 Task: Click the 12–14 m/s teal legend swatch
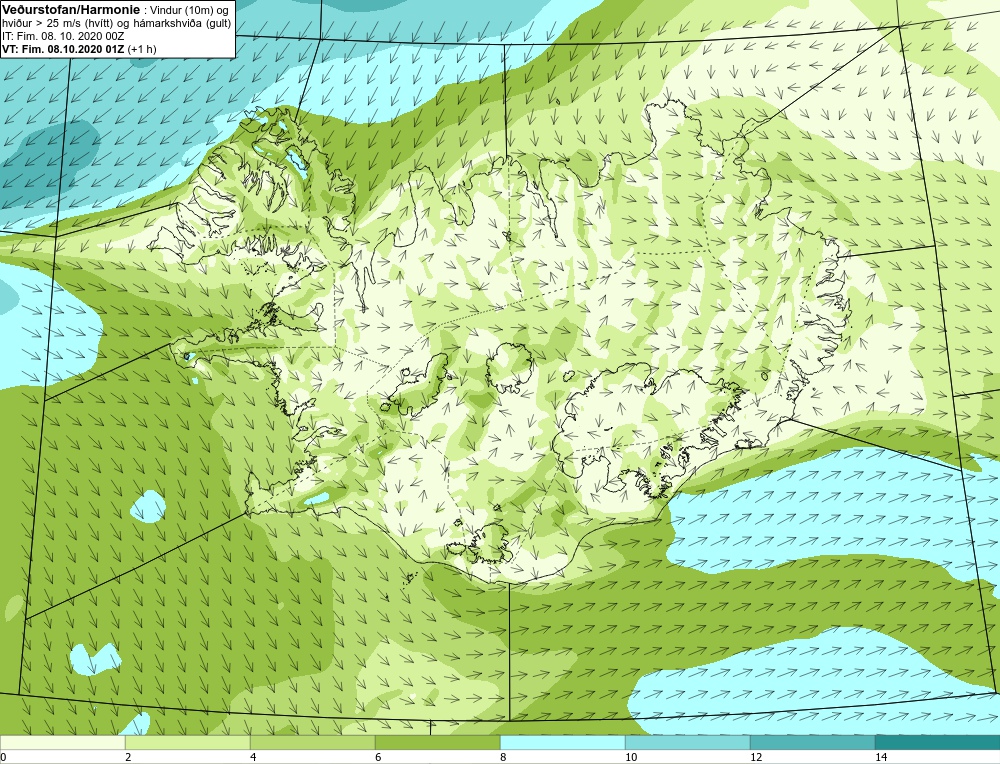812,743
